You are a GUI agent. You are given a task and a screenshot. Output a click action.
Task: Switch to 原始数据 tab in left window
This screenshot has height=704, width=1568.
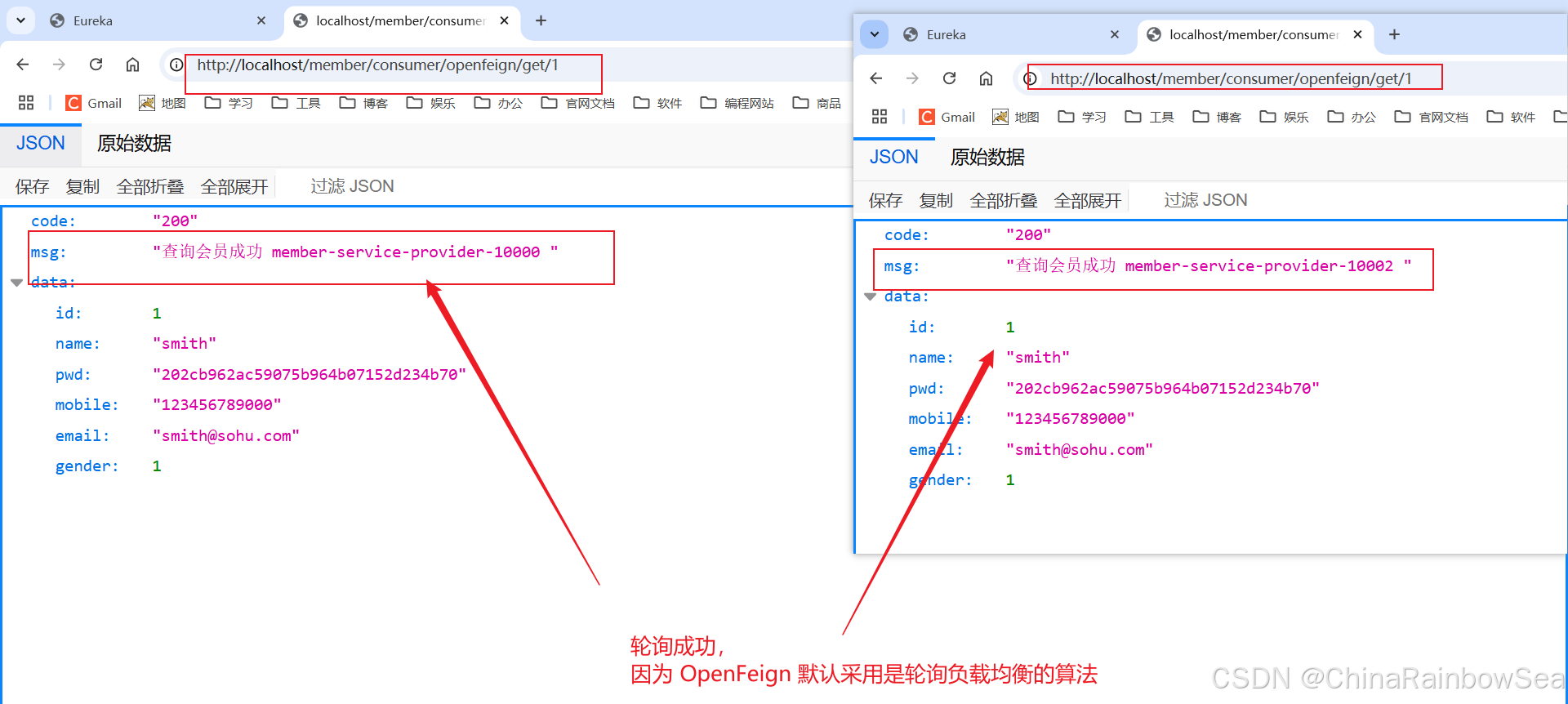tap(134, 144)
